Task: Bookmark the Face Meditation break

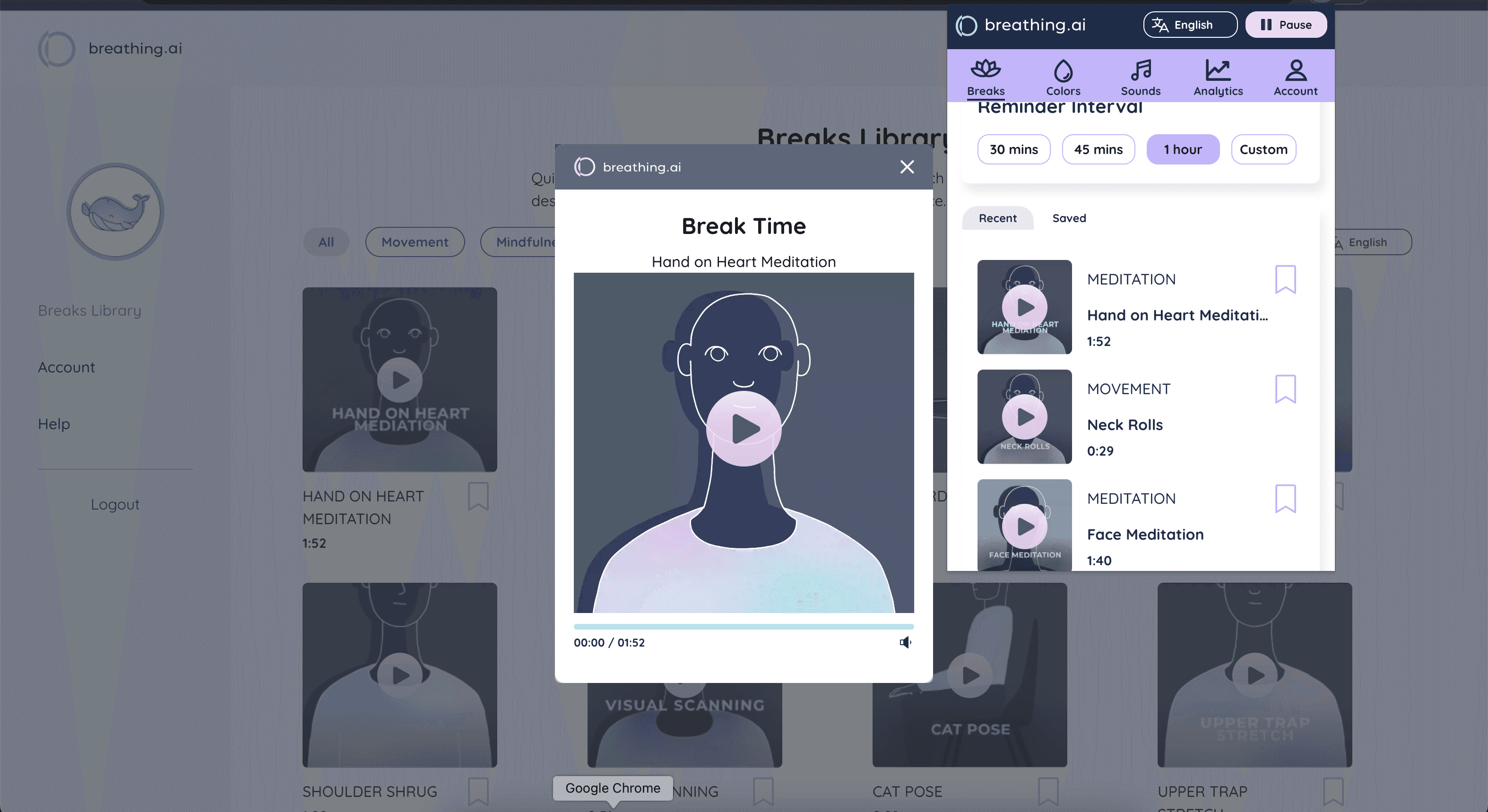Action: (1285, 499)
